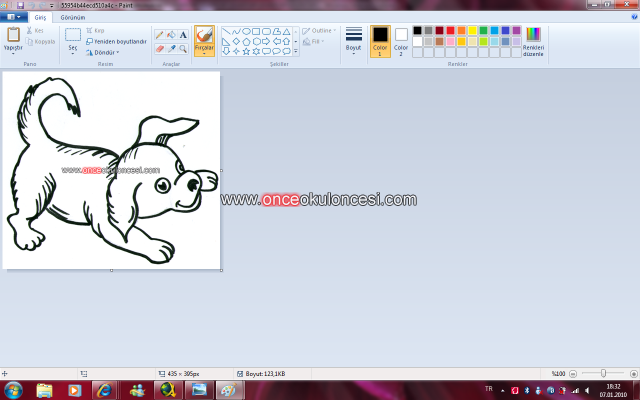The height and width of the screenshot is (400, 640).
Task: Click the Save icon in title bar
Action: (x=20, y=5)
